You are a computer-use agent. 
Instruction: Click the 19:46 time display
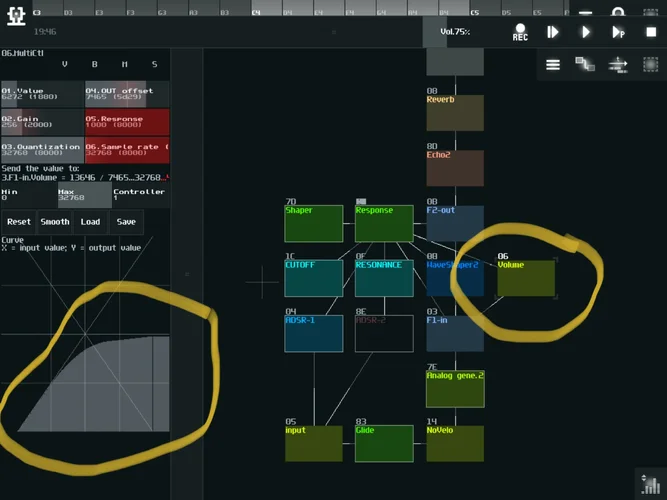[45, 31]
